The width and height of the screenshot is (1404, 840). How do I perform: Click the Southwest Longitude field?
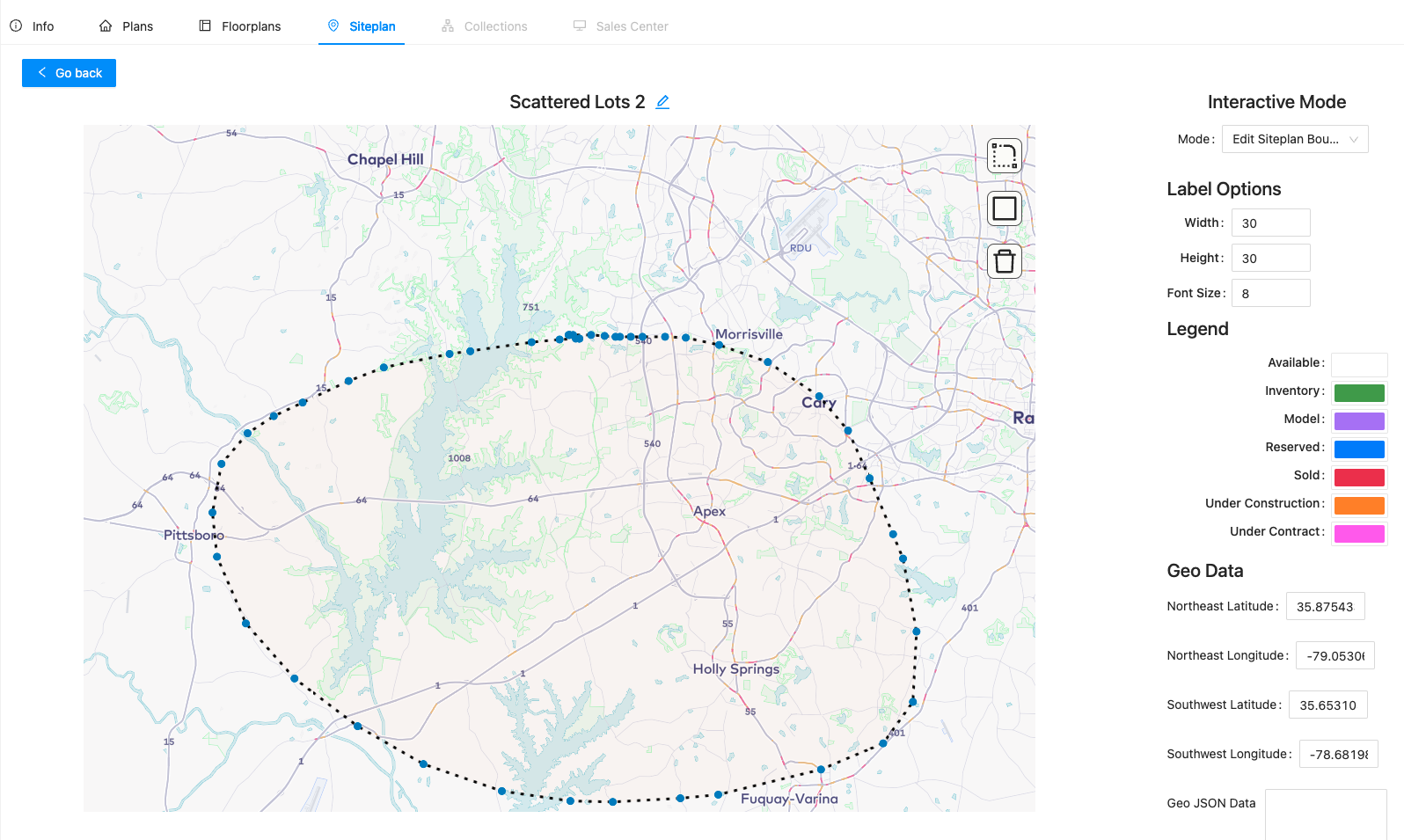tap(1338, 754)
